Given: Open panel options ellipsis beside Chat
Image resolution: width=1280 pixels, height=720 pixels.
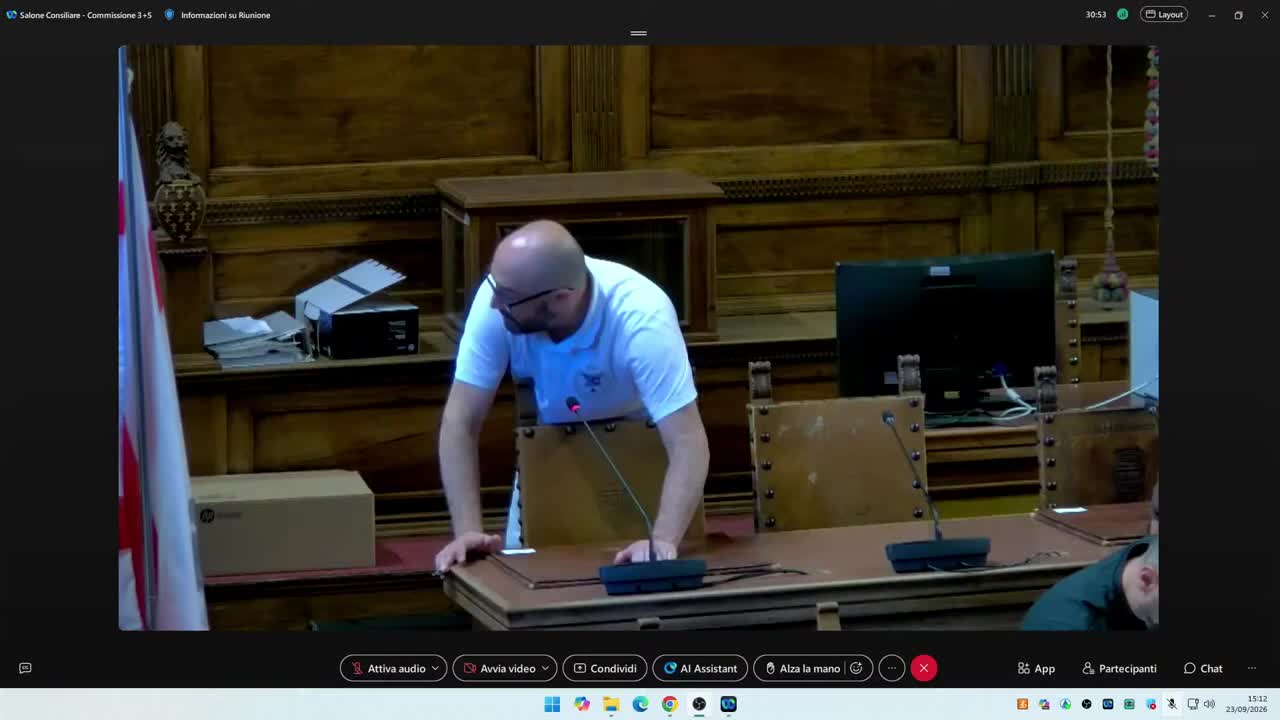Looking at the screenshot, I should click(1251, 668).
